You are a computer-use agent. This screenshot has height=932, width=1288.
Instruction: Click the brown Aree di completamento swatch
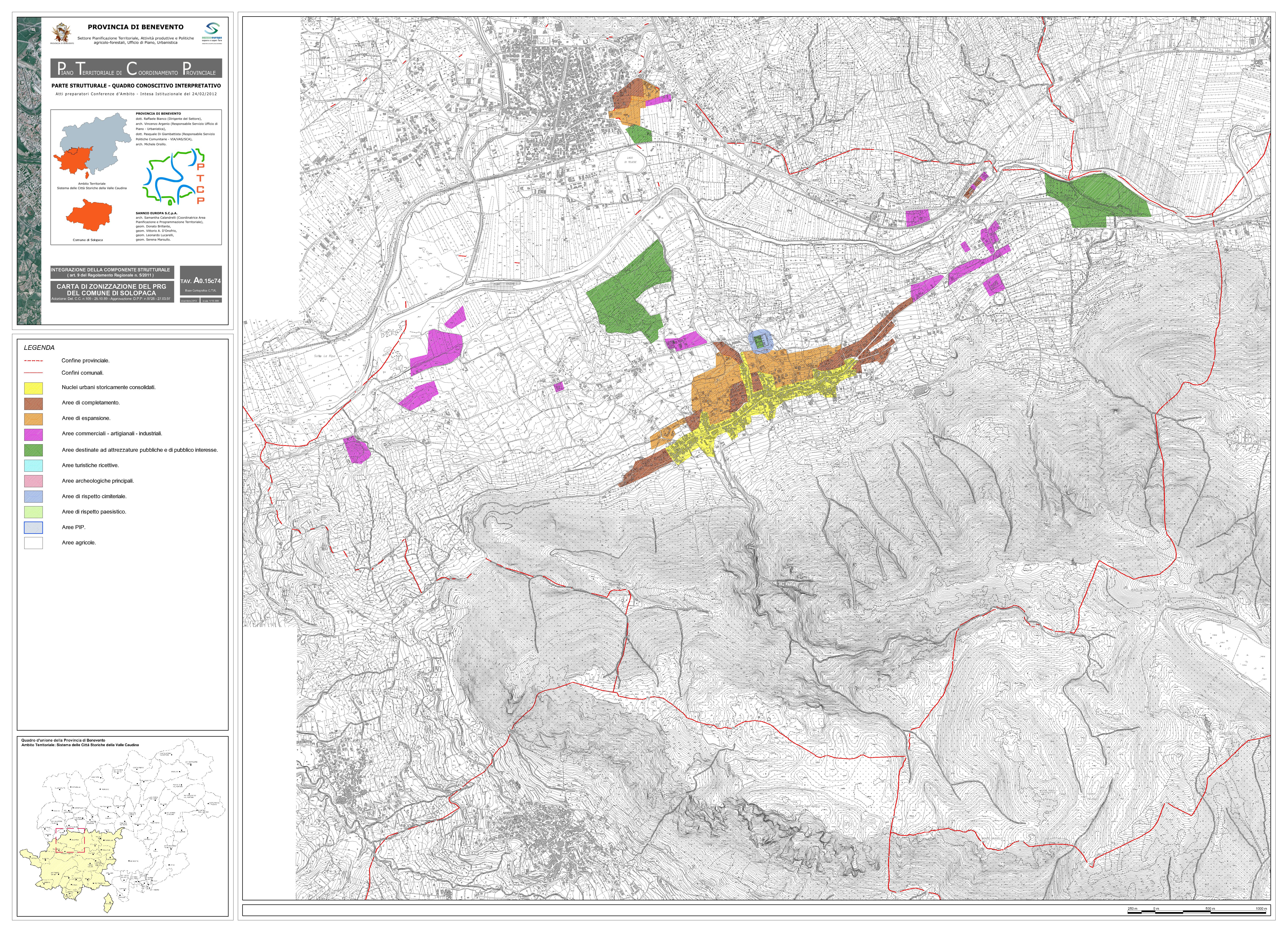coord(33,404)
